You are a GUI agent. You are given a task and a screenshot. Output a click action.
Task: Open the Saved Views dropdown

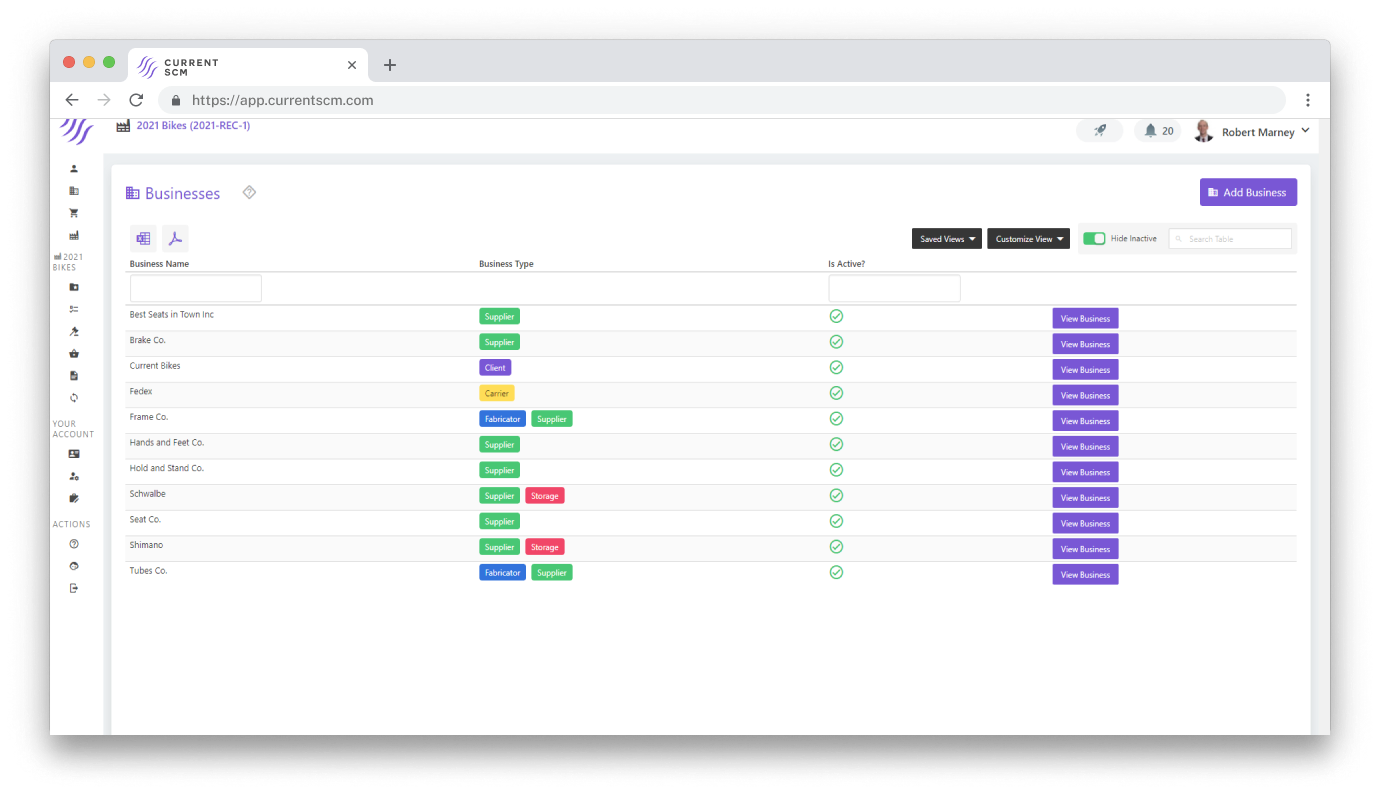pyautogui.click(x=945, y=238)
